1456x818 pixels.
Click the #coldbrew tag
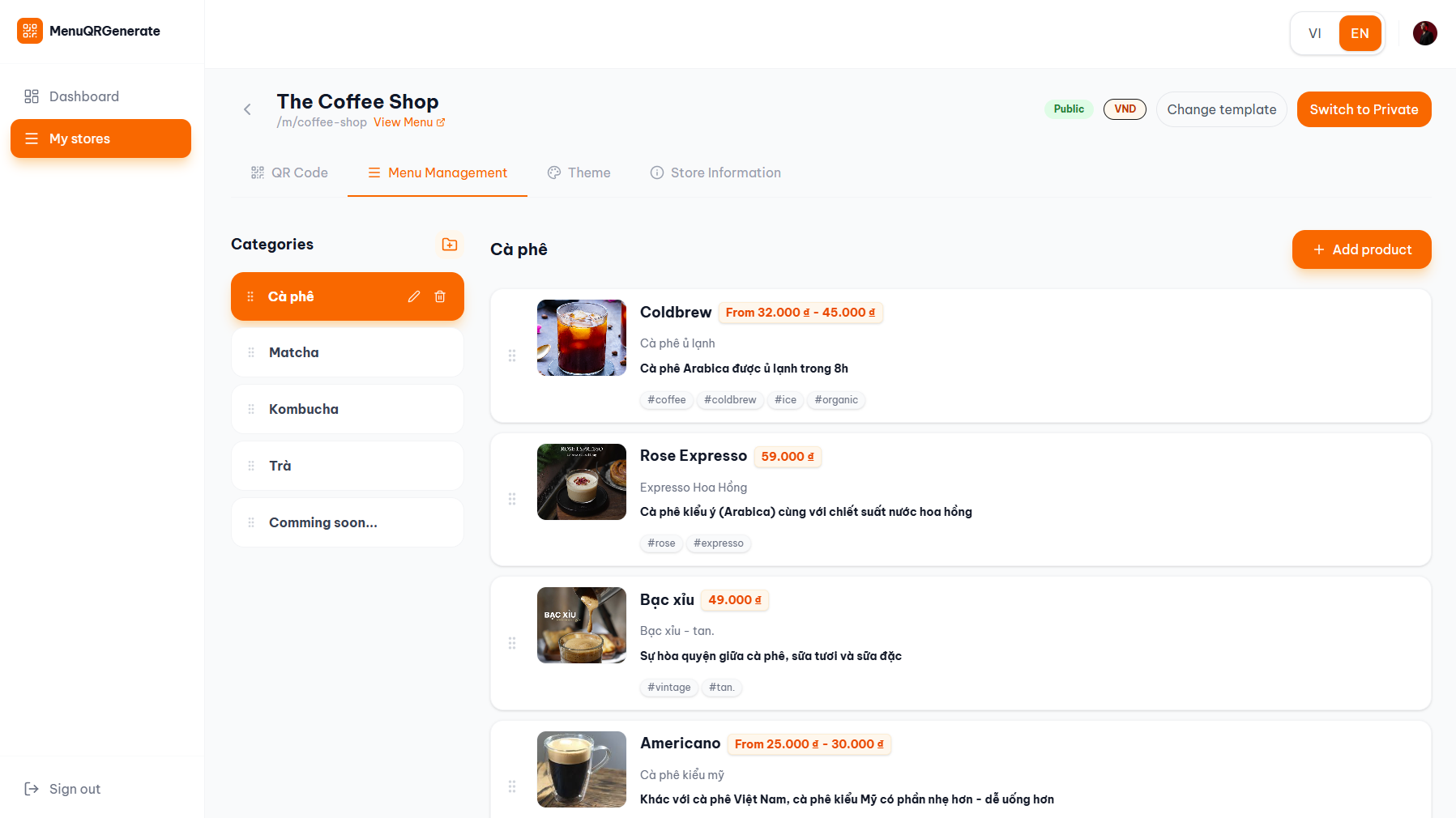pyautogui.click(x=730, y=400)
